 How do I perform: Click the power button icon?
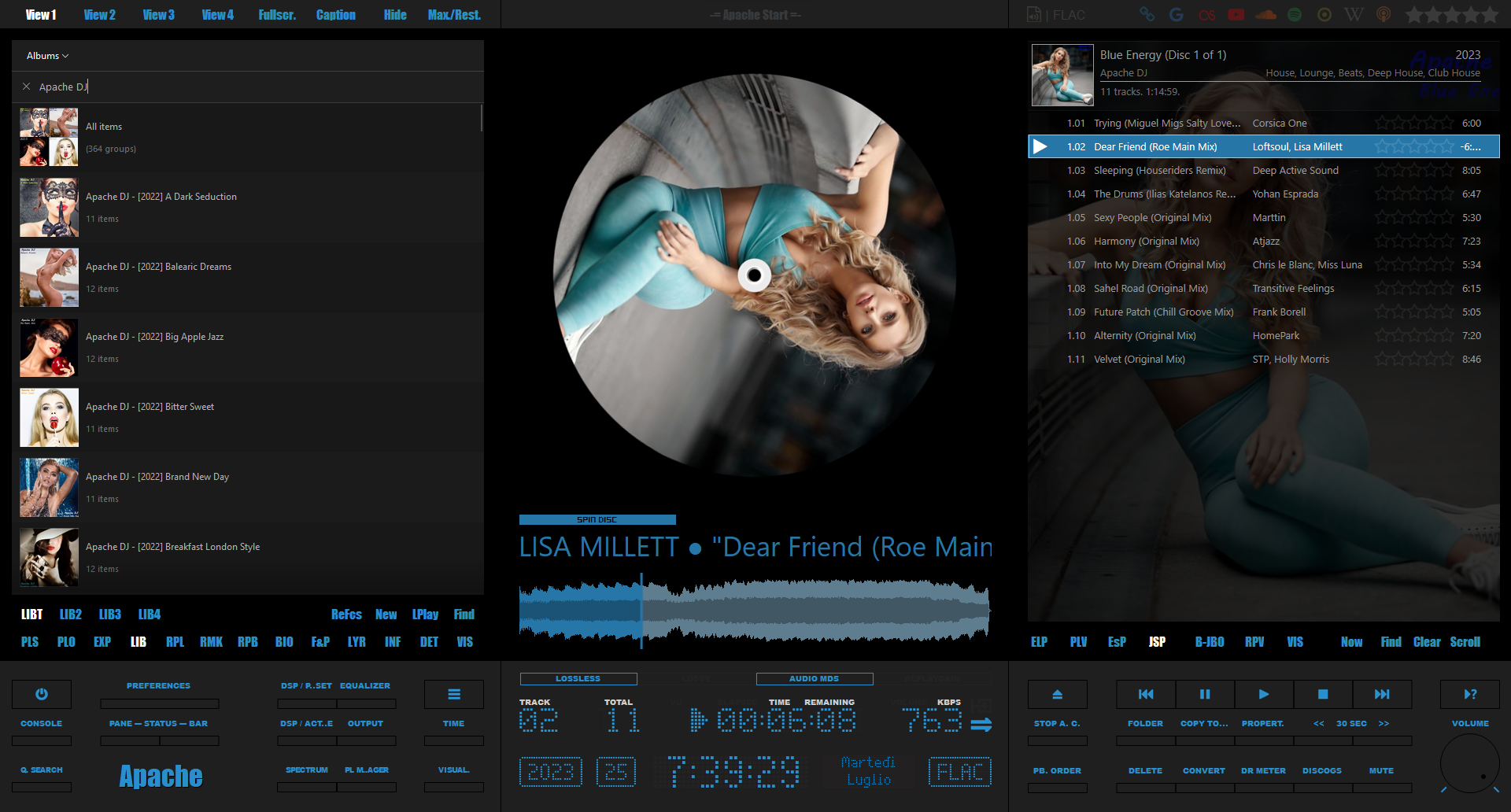click(x=42, y=694)
